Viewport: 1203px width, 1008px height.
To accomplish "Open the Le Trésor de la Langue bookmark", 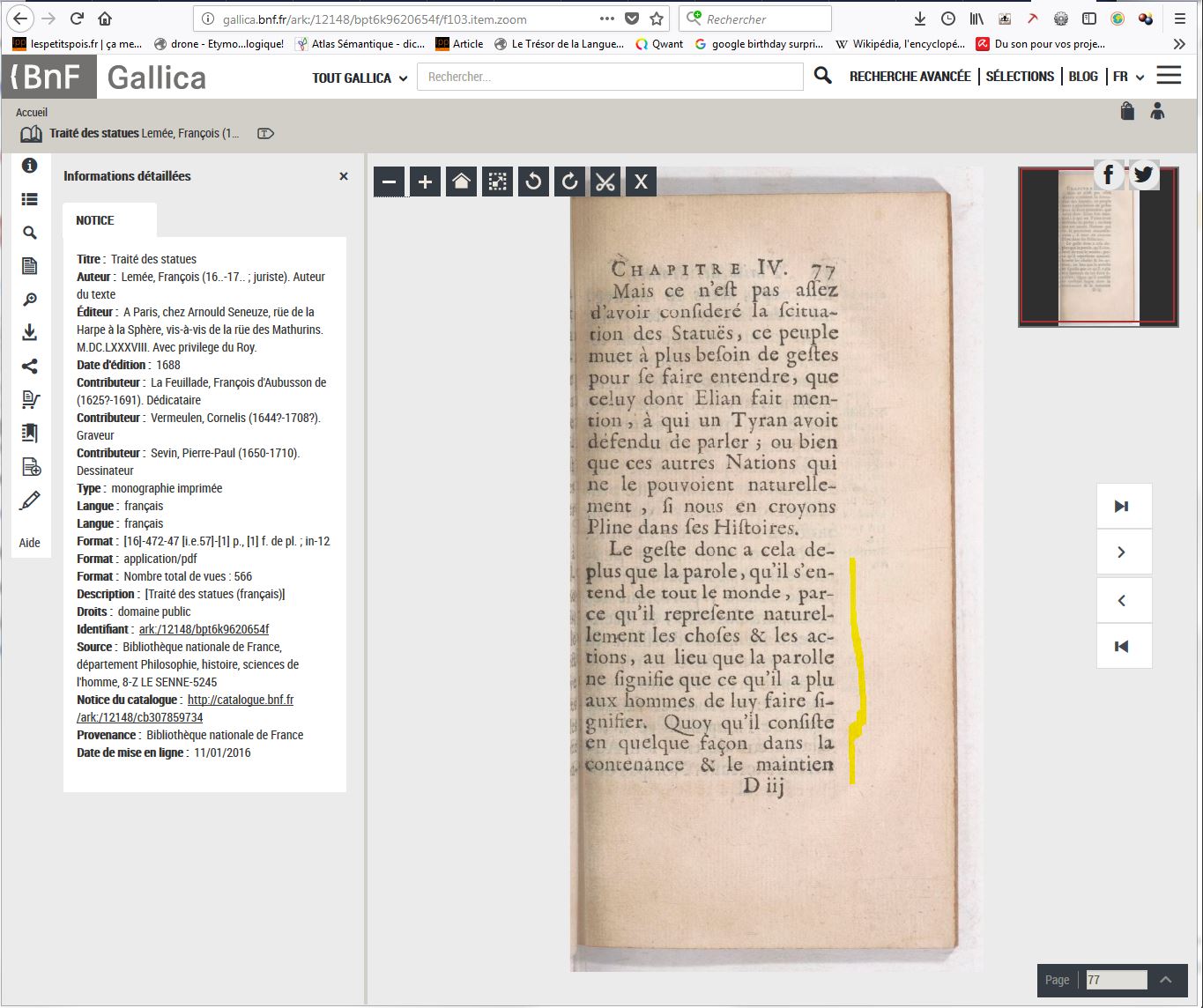I will (560, 44).
